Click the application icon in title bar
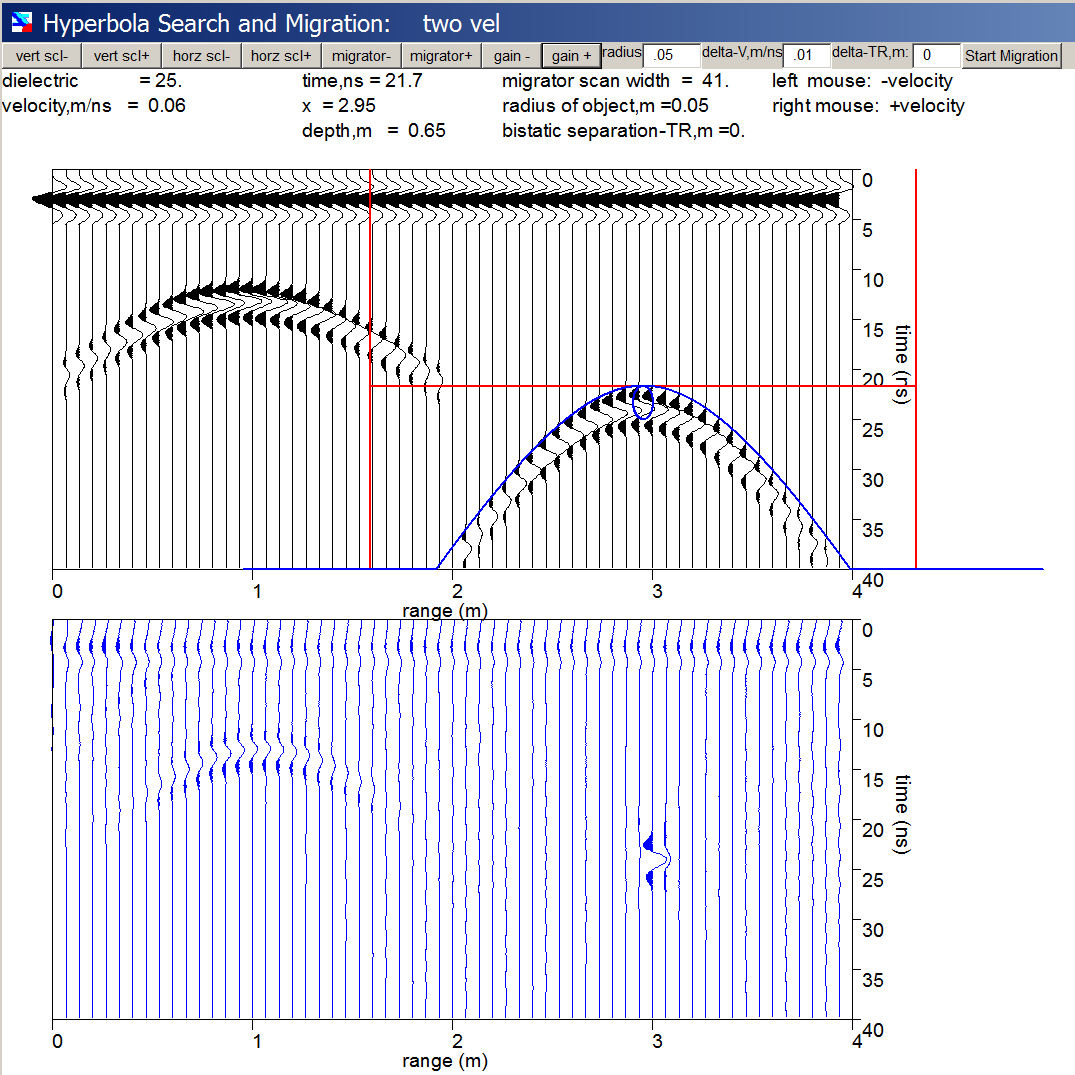This screenshot has height=1075, width=1075. tap(22, 23)
